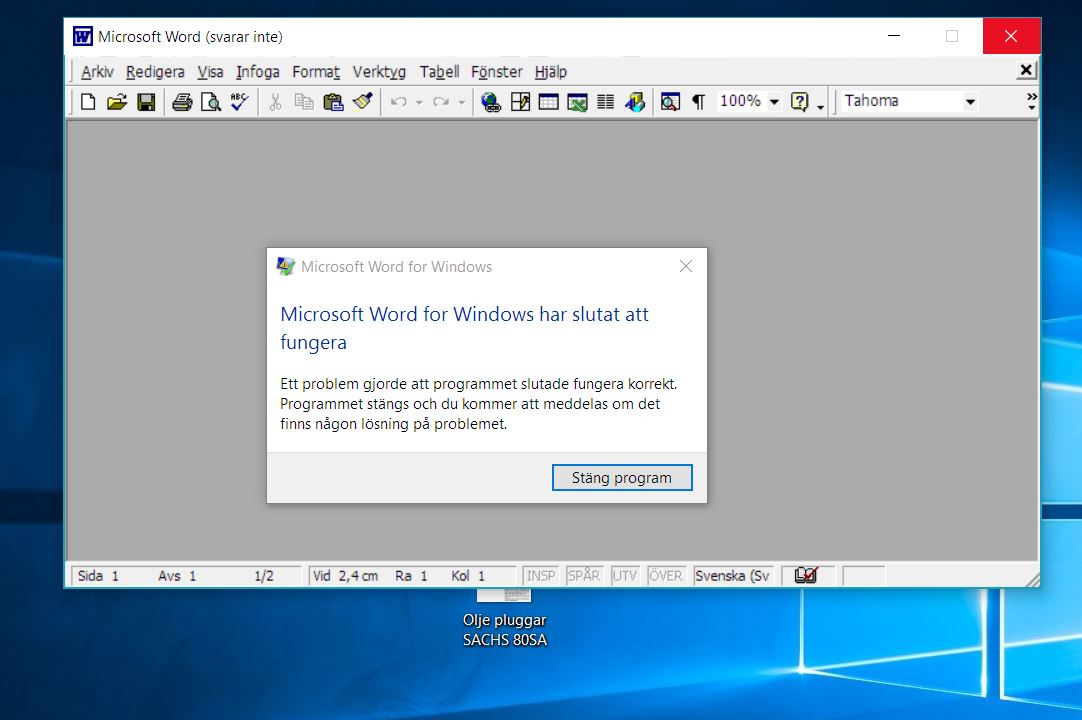Click the Sida 1 page indicator
Viewport: 1082px width, 720px height.
tap(98, 575)
